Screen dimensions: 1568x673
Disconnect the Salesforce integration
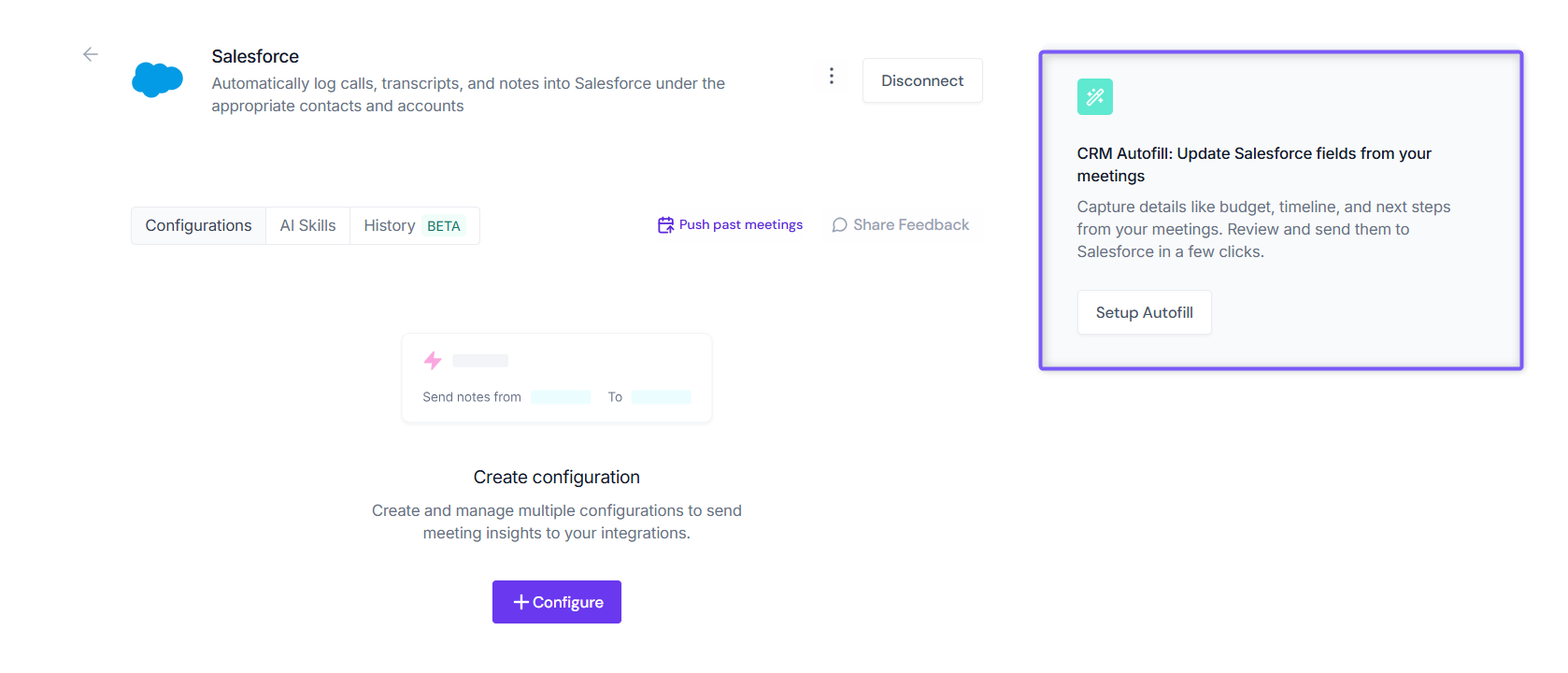922,80
